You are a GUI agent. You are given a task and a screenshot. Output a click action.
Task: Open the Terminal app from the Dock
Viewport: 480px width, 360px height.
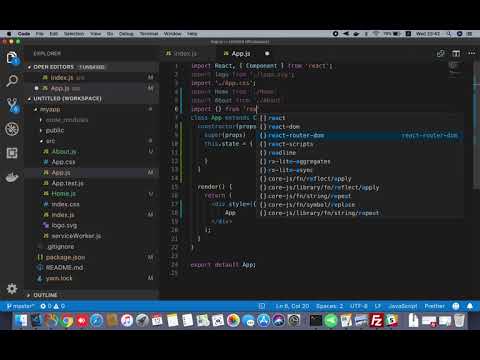pos(315,321)
